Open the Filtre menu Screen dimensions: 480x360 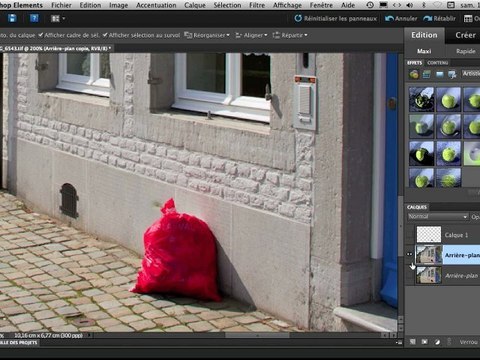point(257,5)
